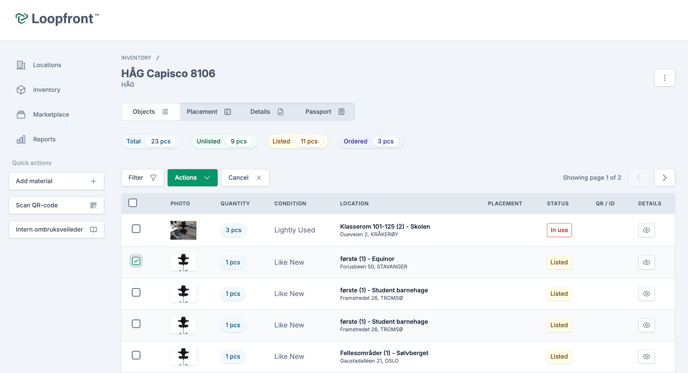Uncheck the første (1) - Equinor row checkbox
Image resolution: width=688 pixels, height=373 pixels.
pos(136,261)
